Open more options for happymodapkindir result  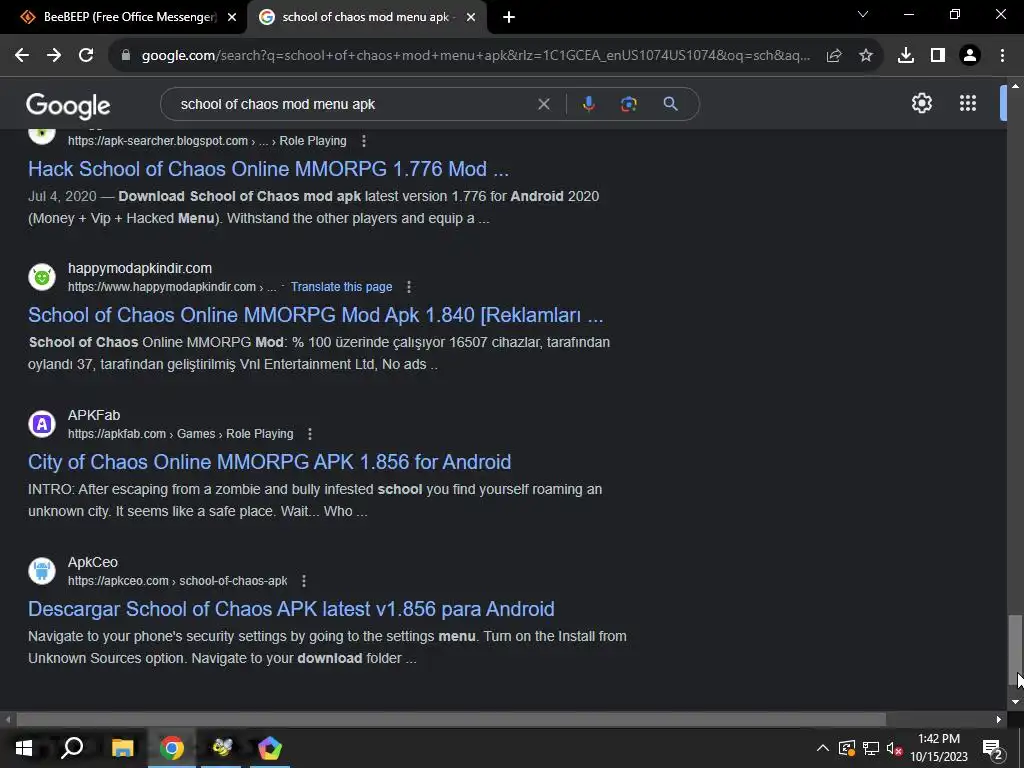[x=409, y=287]
